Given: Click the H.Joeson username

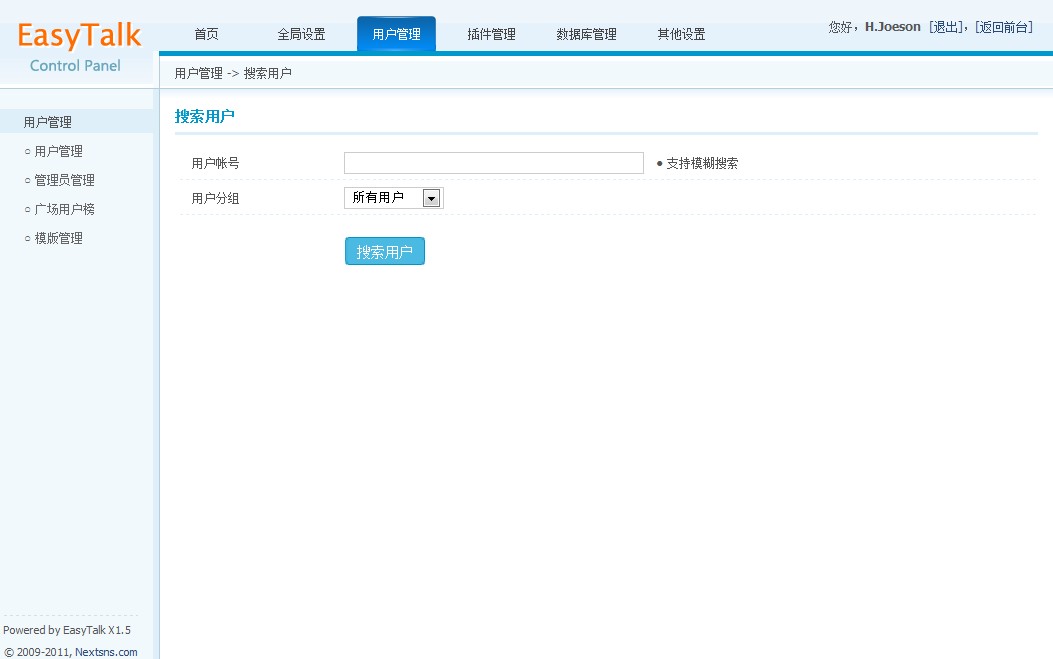Looking at the screenshot, I should point(892,27).
